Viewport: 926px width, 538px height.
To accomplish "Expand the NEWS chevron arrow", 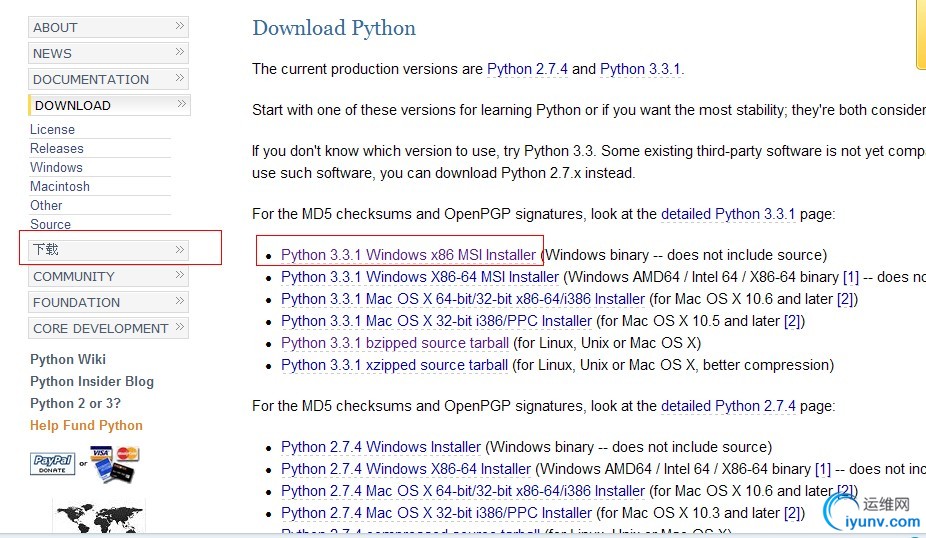I will 180,52.
